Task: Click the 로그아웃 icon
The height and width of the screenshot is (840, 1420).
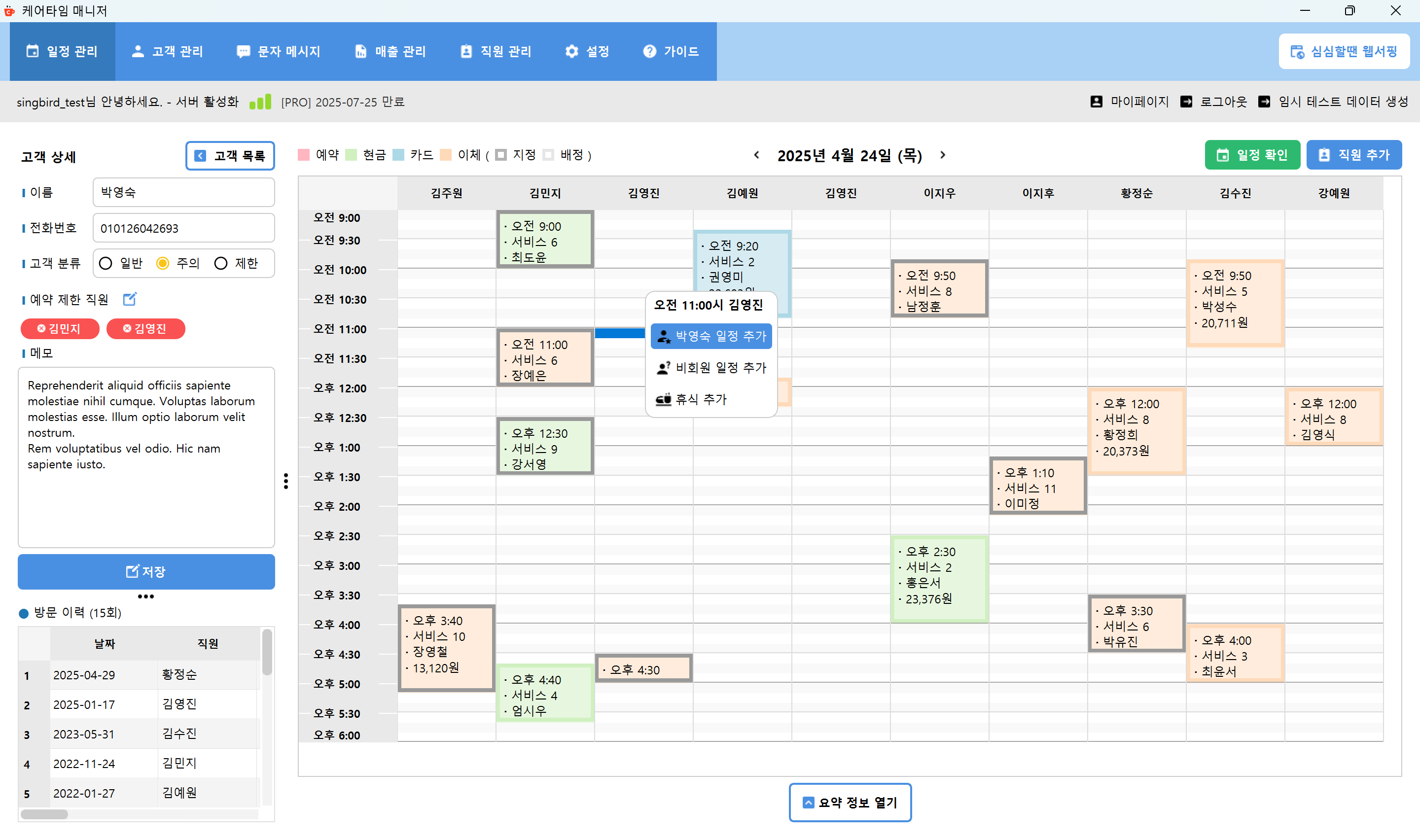Action: [1186, 102]
